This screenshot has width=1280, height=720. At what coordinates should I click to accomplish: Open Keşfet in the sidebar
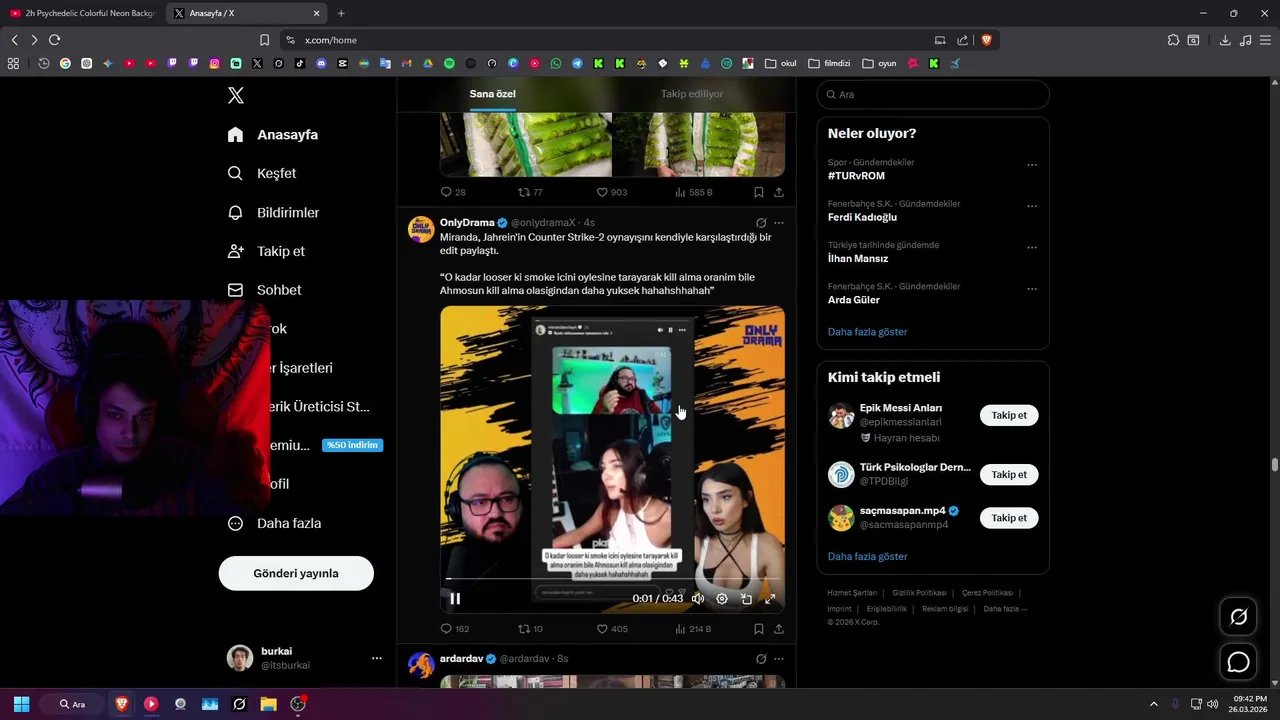point(262,173)
